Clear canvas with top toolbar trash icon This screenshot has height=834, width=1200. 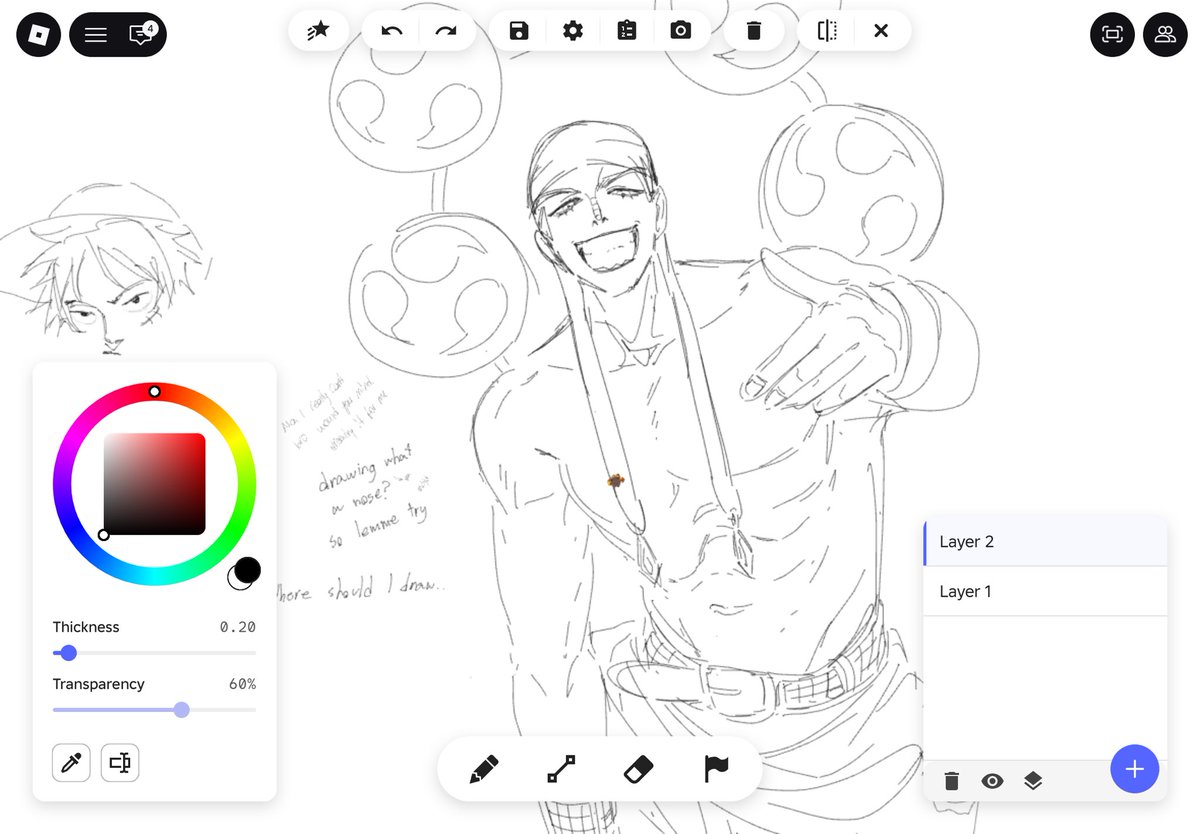tap(754, 31)
